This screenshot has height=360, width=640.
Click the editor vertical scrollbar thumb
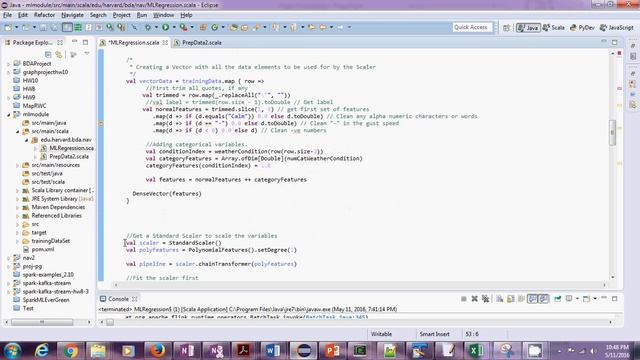[x=612, y=132]
